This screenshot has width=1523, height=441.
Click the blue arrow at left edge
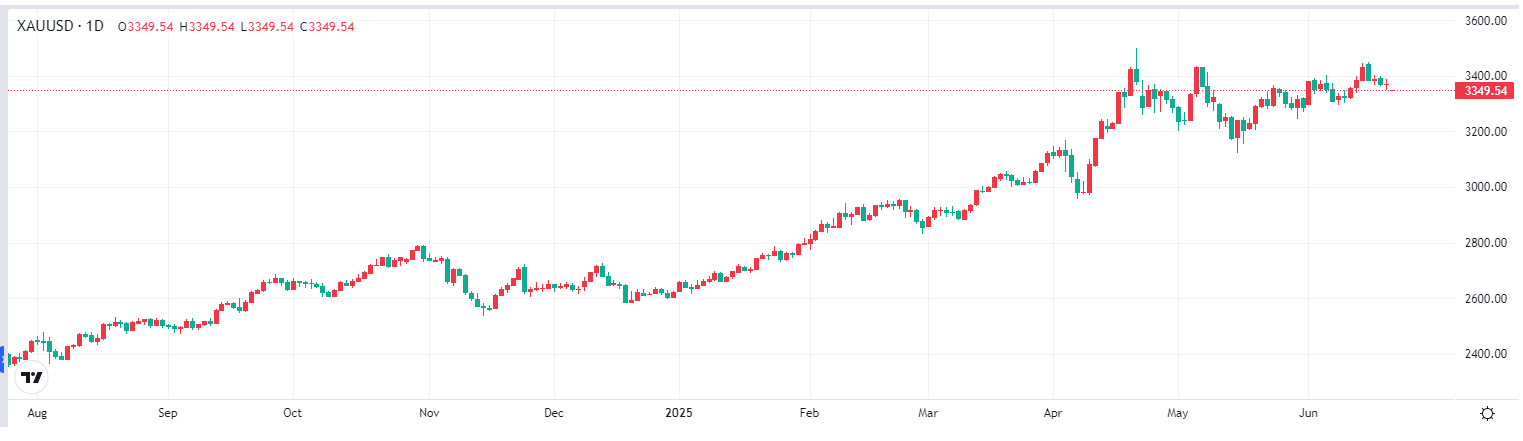tap(3, 359)
